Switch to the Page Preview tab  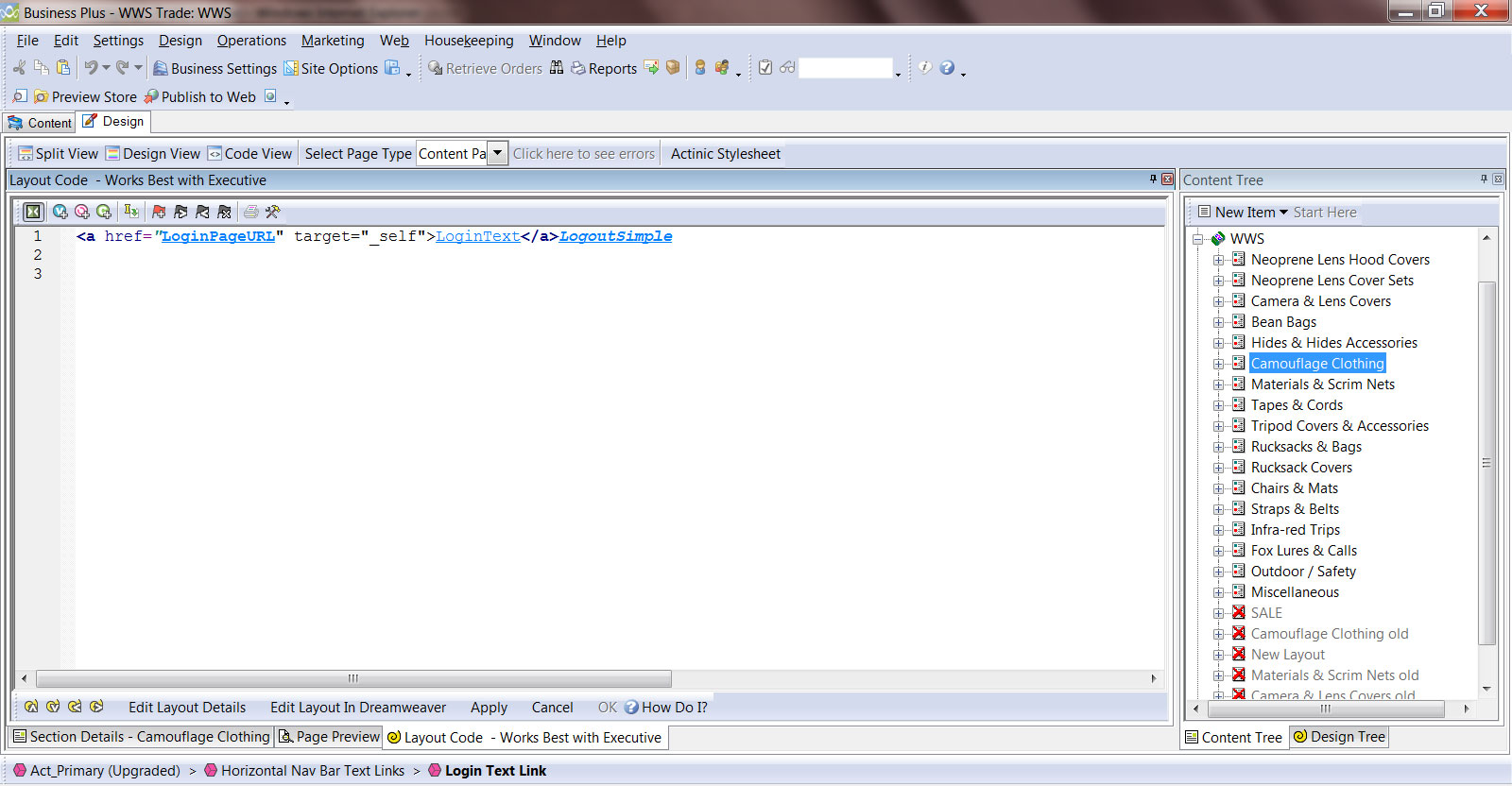tap(329, 737)
